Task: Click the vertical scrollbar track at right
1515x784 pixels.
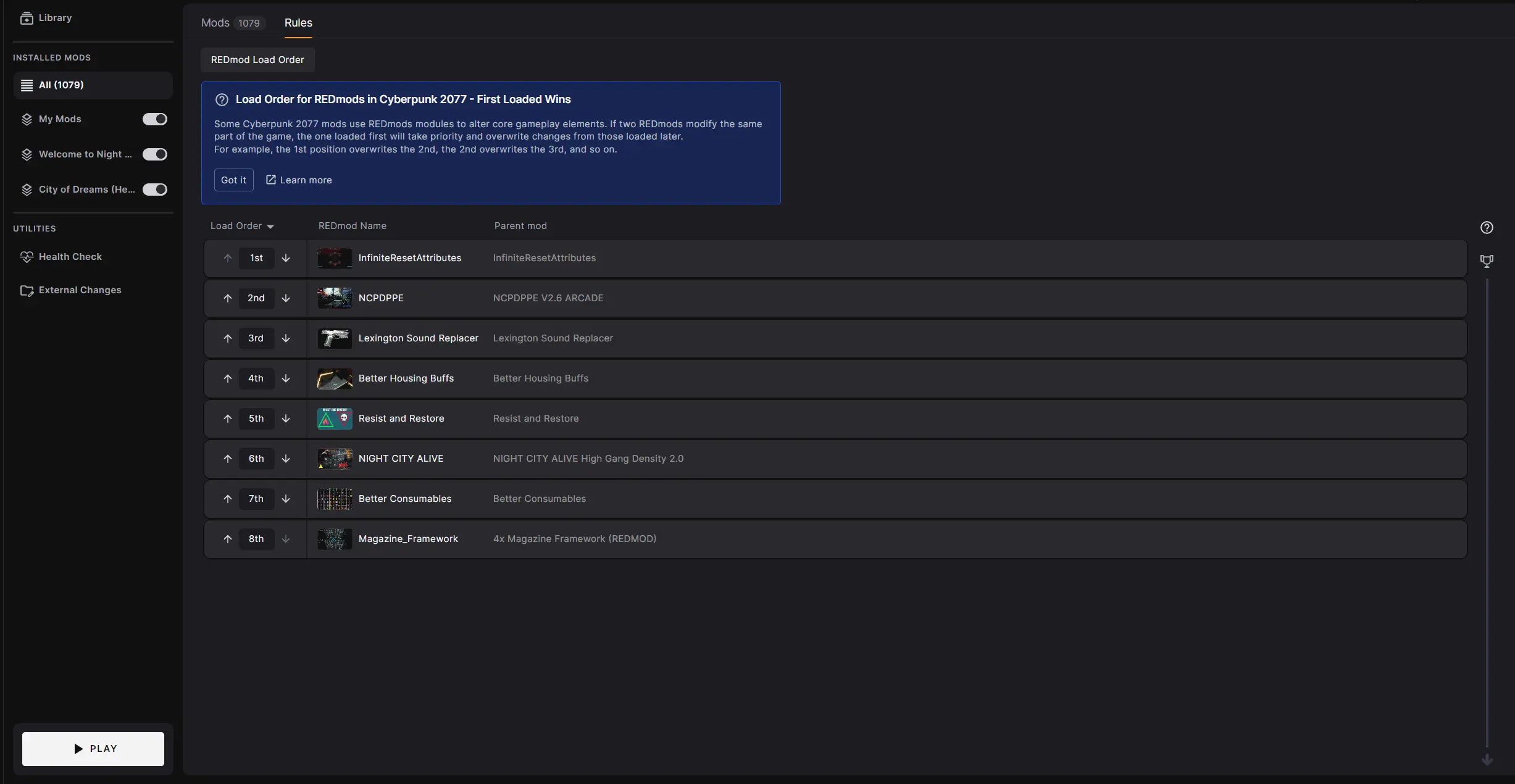Action: pos(1487,512)
